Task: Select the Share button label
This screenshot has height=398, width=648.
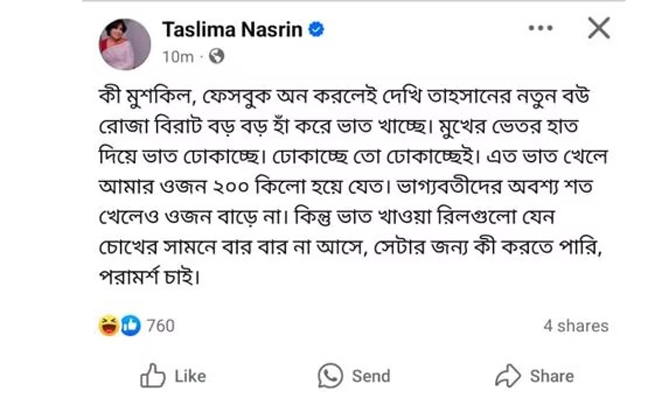Action: (552, 376)
